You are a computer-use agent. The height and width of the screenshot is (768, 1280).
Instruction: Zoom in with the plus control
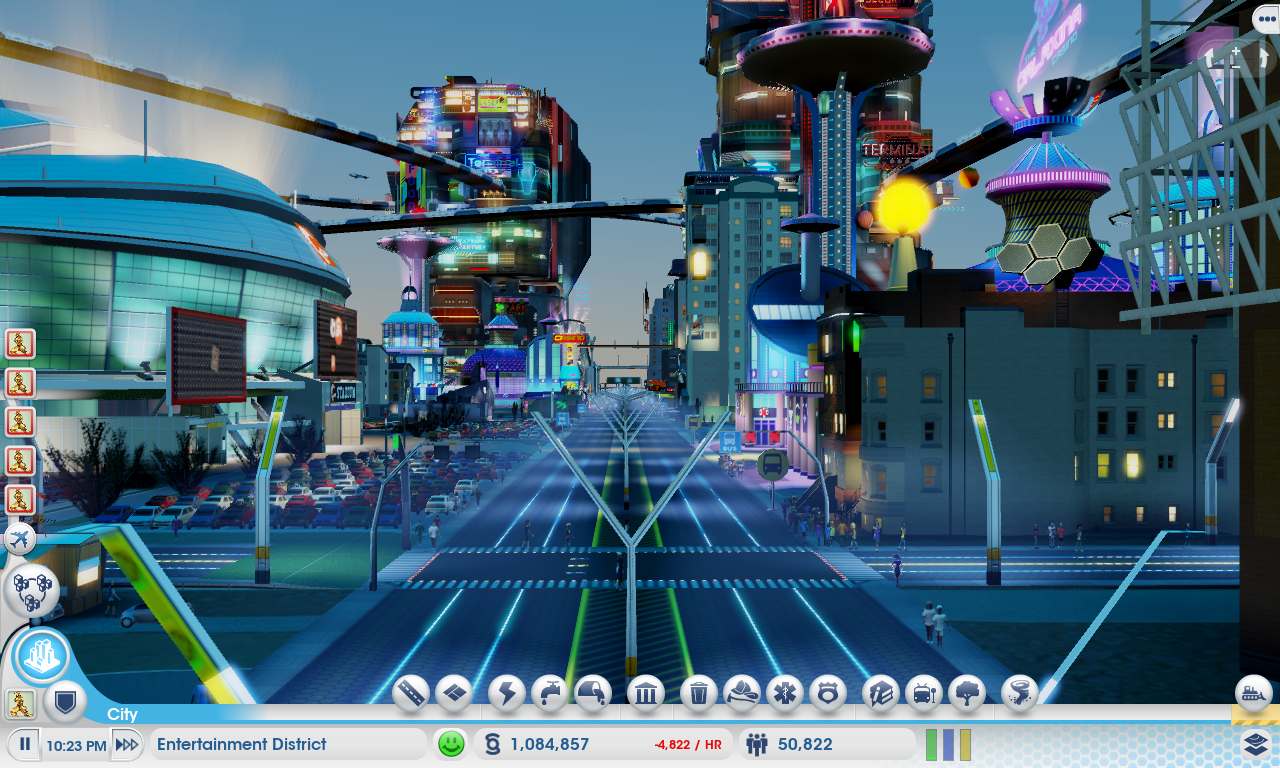(x=1237, y=49)
